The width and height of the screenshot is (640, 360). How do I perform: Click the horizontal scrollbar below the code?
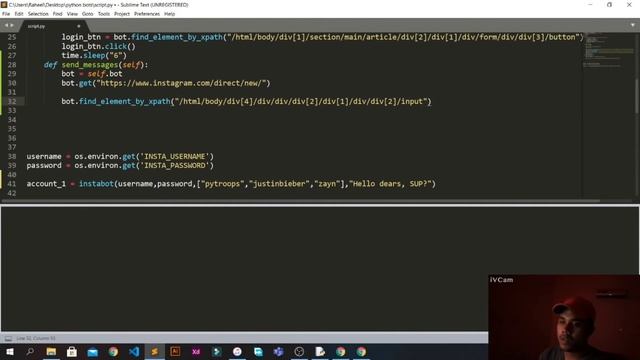(301, 201)
